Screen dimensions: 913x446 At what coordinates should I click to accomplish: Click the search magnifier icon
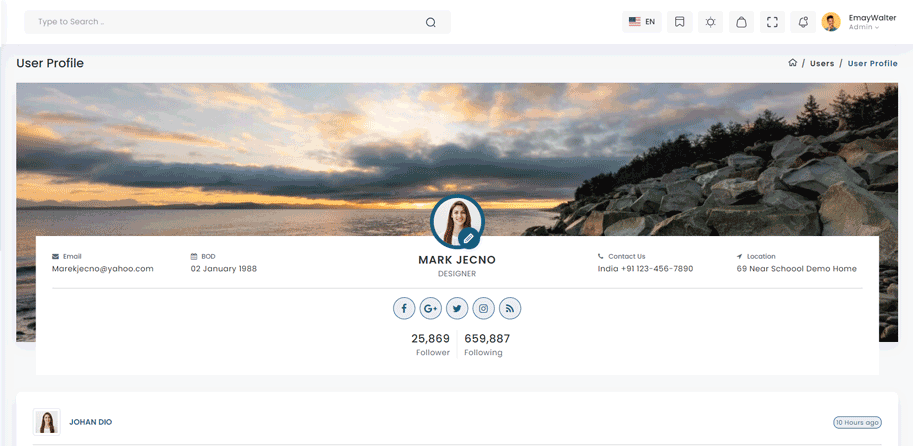pyautogui.click(x=430, y=22)
